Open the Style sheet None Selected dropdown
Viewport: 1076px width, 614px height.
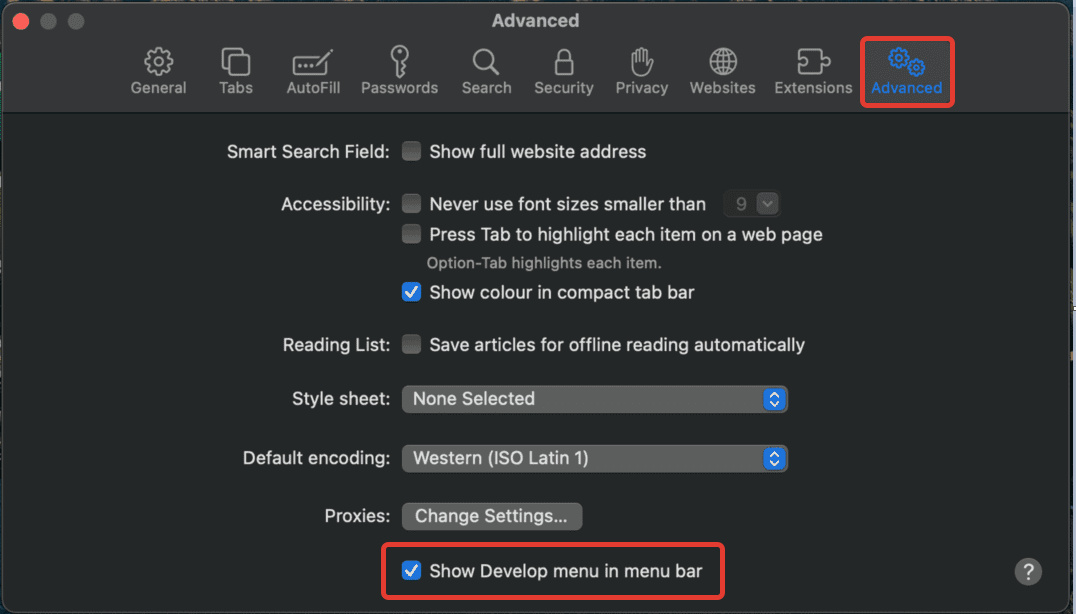(x=594, y=399)
